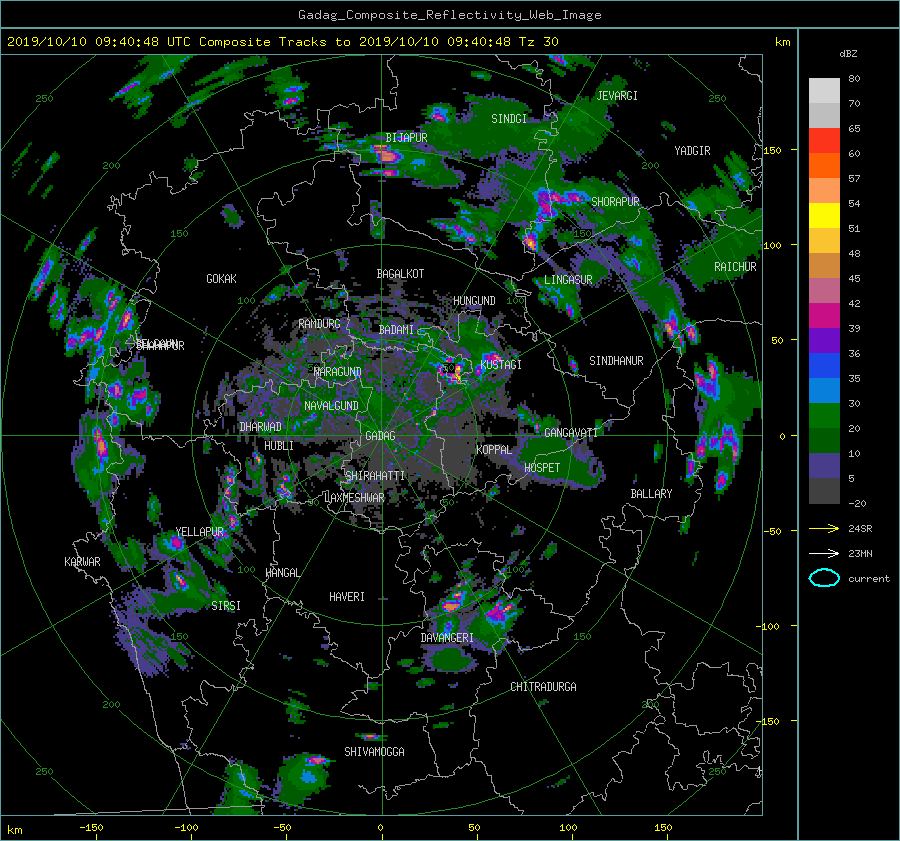
Task: Click the HUNGUND city label
Action: click(x=474, y=301)
